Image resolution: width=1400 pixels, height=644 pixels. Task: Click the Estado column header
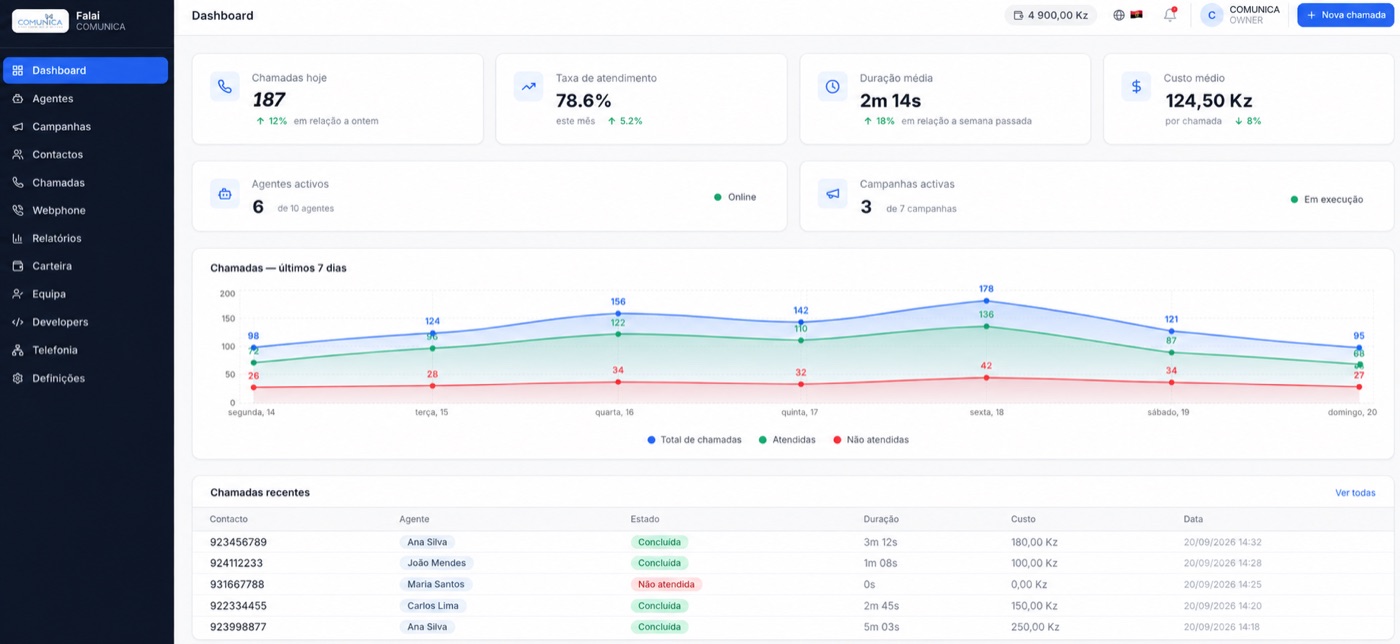[x=645, y=519]
